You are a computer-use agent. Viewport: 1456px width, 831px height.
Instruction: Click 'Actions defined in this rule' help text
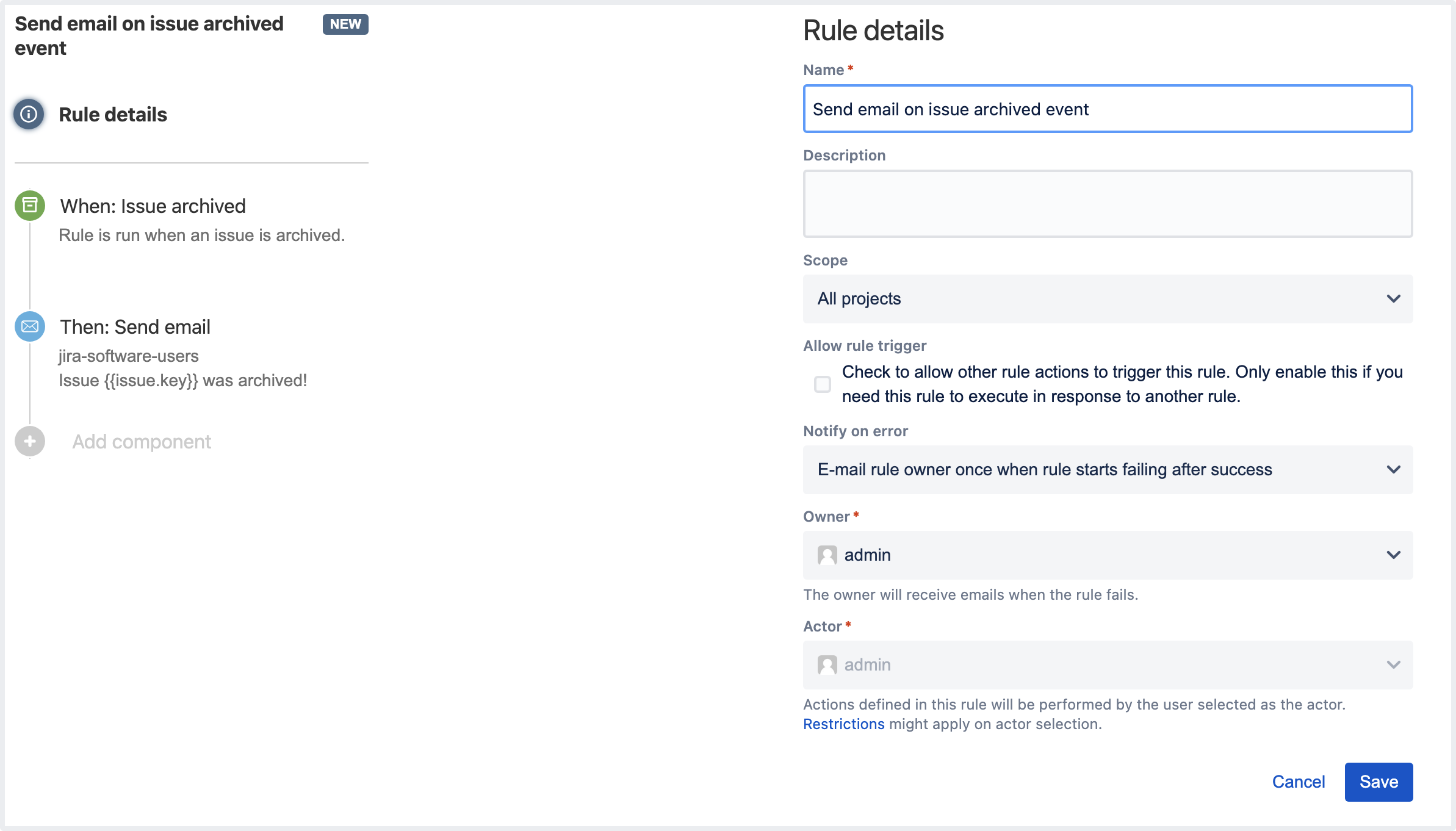click(x=1074, y=705)
